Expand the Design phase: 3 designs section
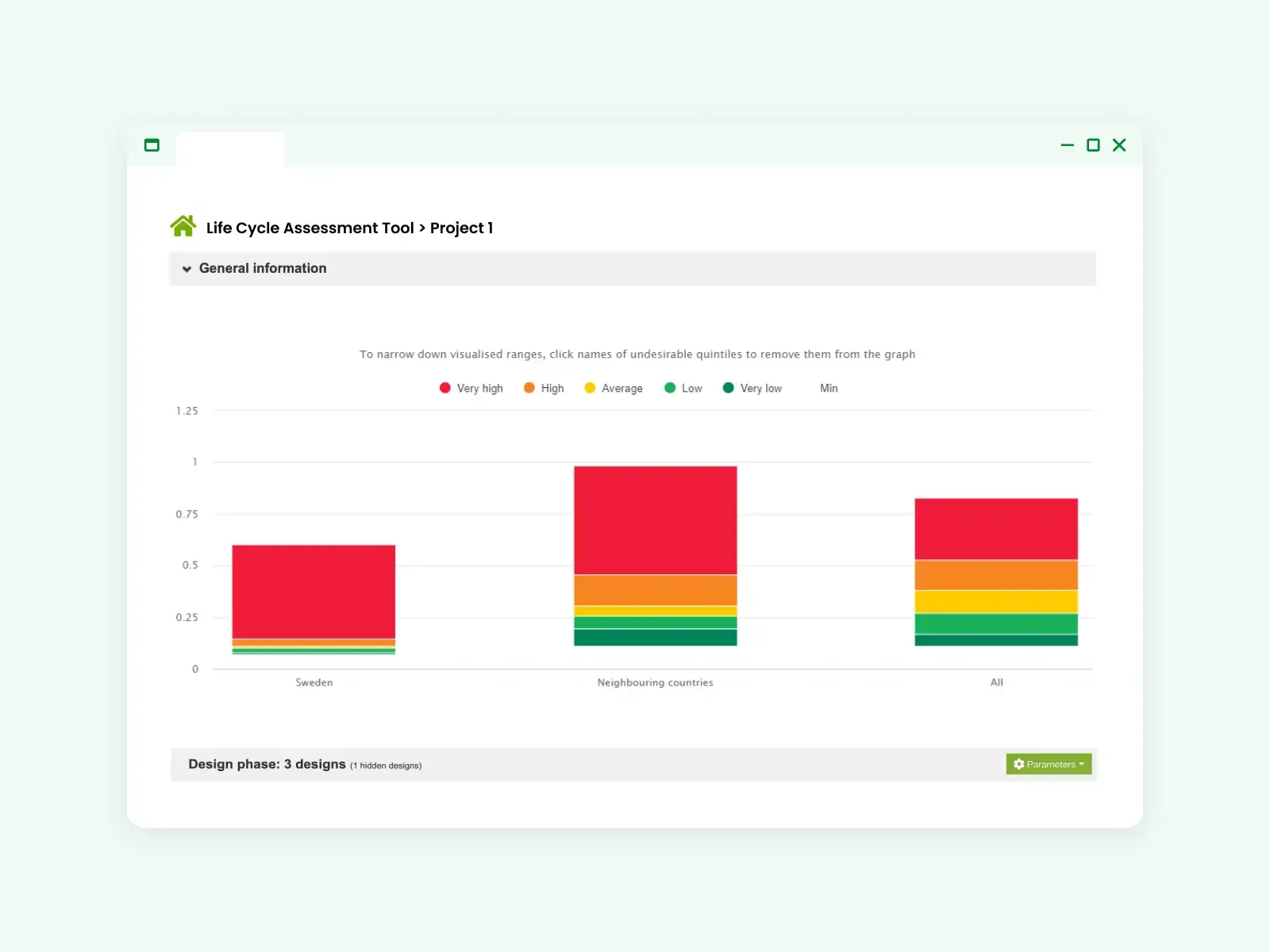This screenshot has height=952, width=1270. pyautogui.click(x=268, y=764)
